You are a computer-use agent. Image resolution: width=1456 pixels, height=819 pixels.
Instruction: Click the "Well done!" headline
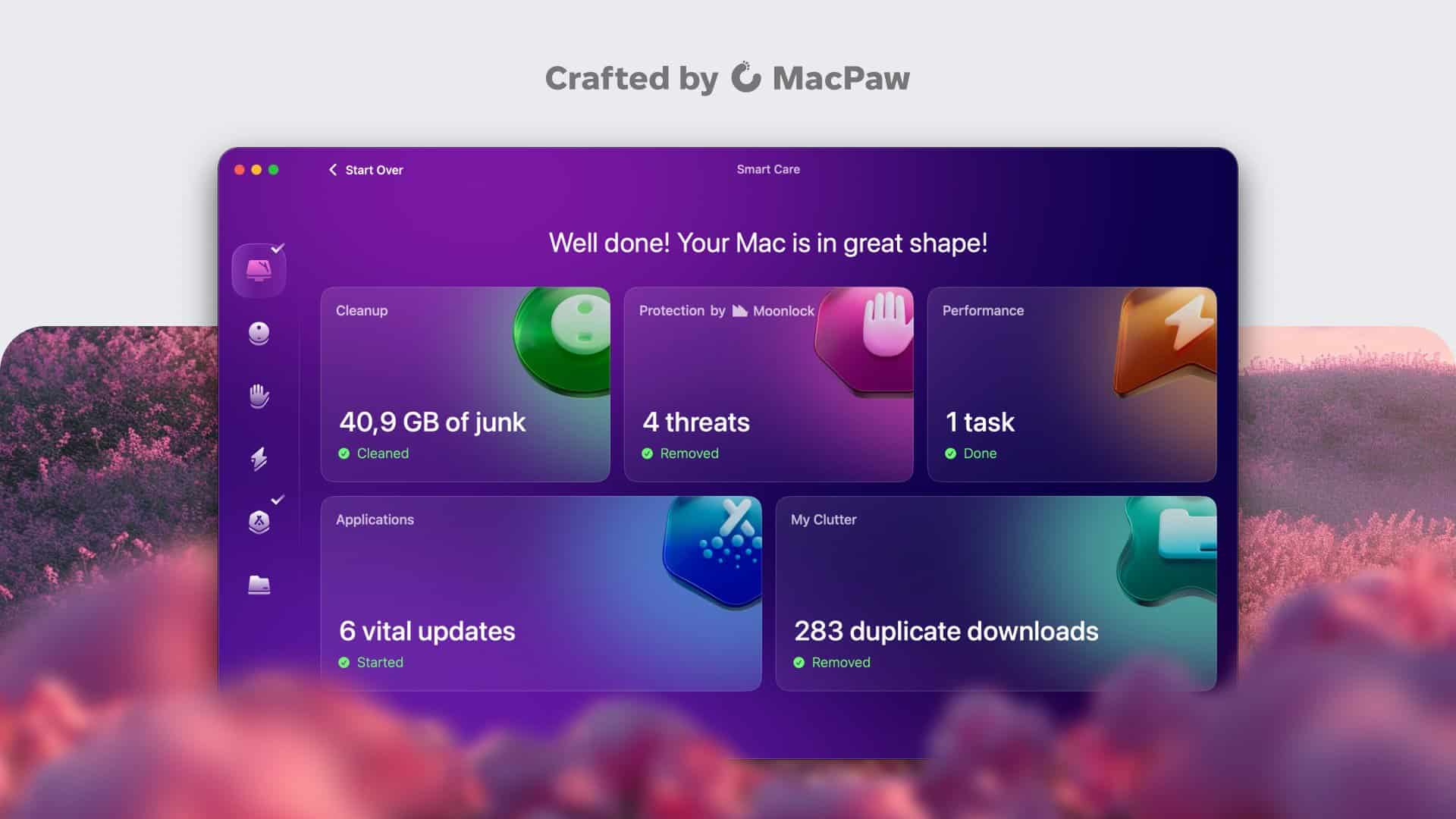(x=768, y=243)
